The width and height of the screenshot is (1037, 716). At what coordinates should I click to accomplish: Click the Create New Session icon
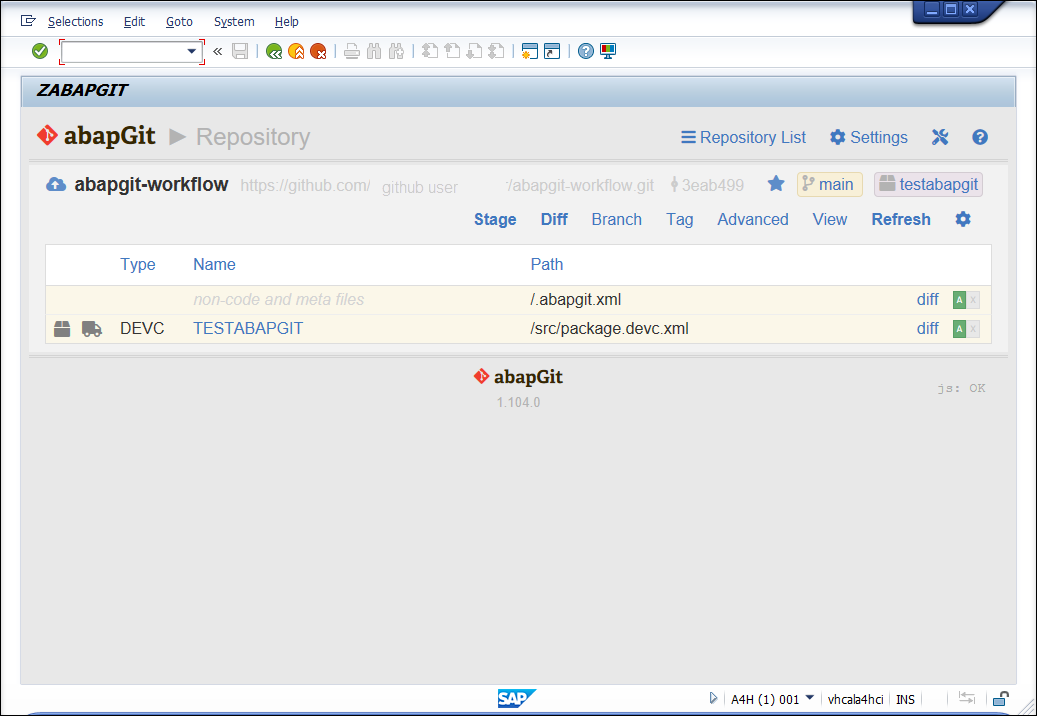[530, 51]
